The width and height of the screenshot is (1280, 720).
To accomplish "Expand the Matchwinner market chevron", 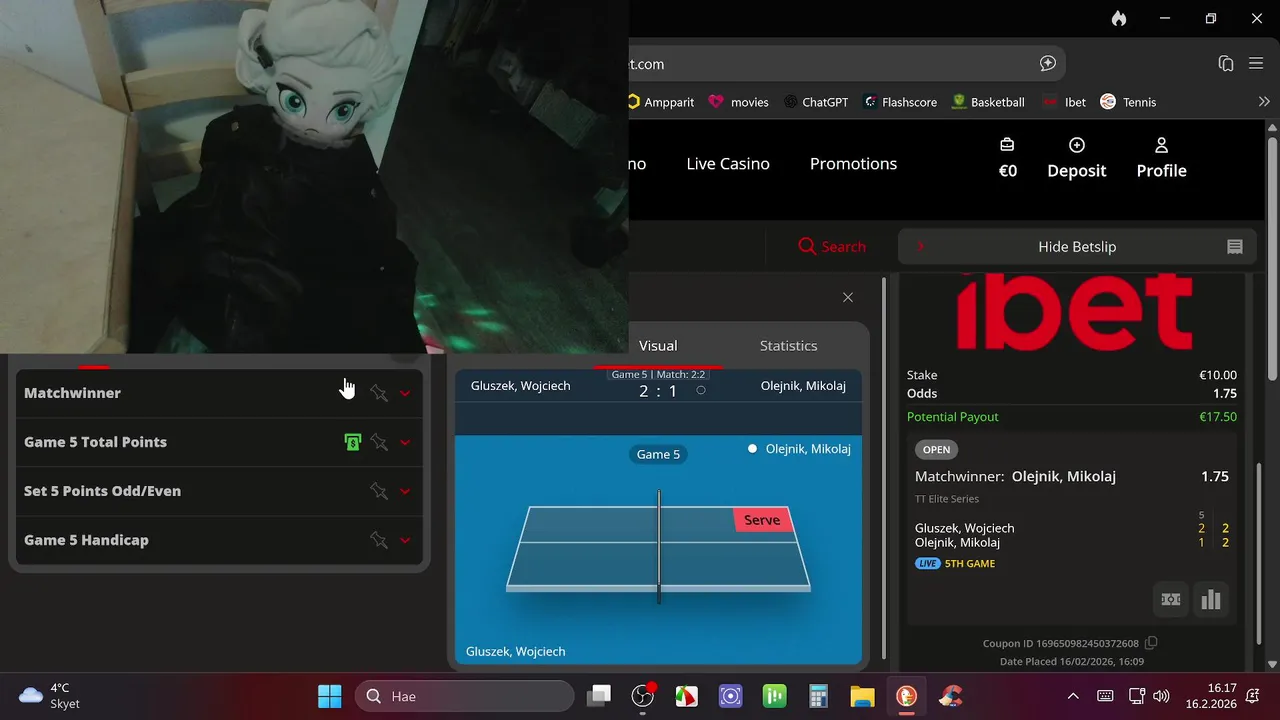I will click(405, 394).
